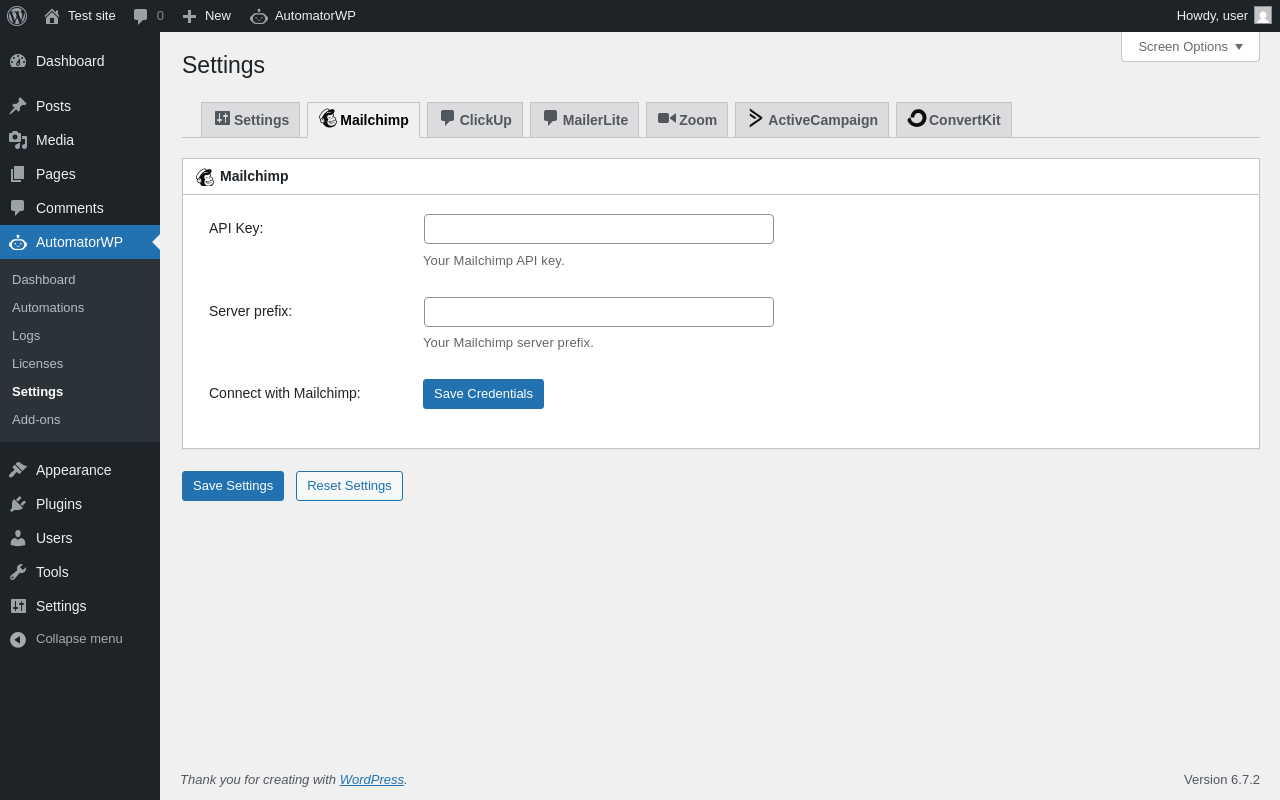The height and width of the screenshot is (800, 1280).
Task: Open Automations in the AutomatorWP submenu
Action: 48,308
